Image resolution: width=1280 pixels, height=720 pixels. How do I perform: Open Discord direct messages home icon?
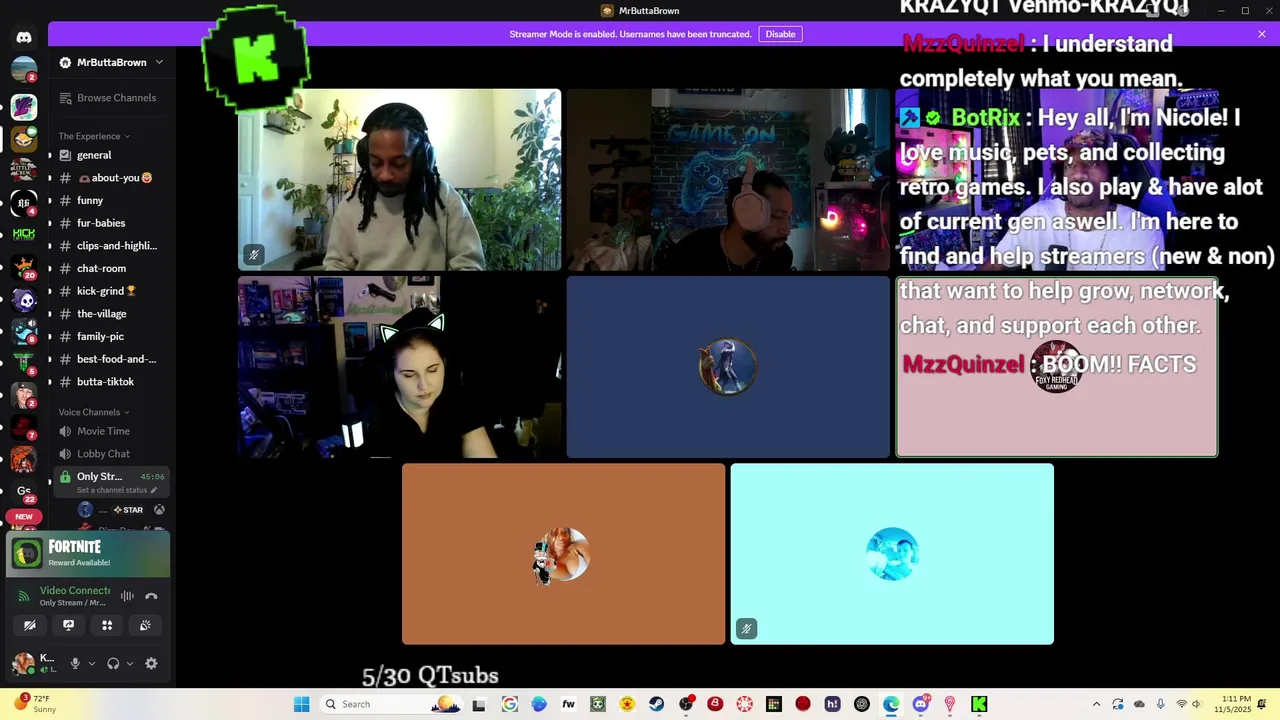click(24, 38)
